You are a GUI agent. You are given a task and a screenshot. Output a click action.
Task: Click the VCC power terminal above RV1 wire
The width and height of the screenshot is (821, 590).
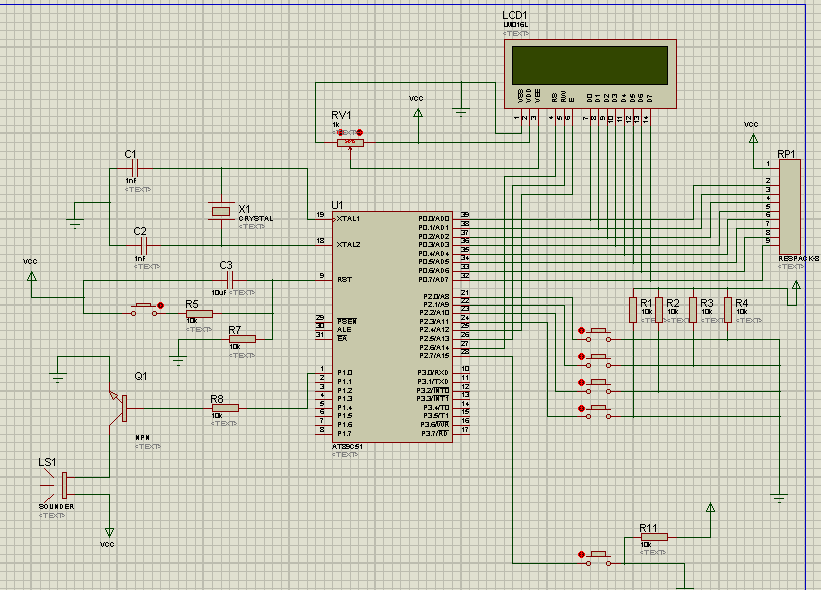418,113
